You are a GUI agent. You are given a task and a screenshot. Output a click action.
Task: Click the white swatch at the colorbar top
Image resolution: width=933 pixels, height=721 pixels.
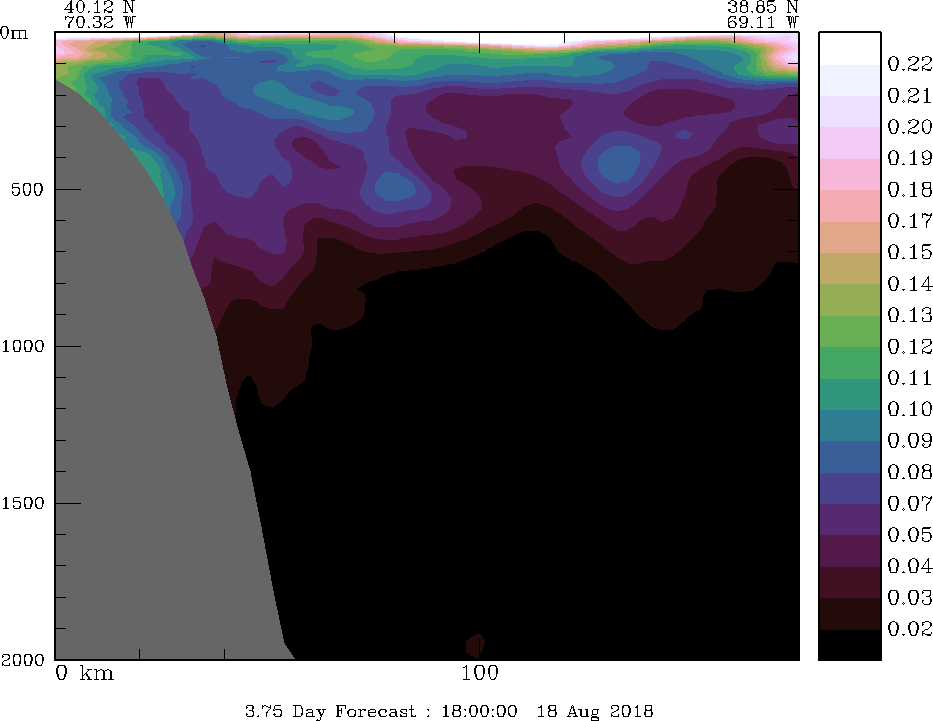point(850,48)
